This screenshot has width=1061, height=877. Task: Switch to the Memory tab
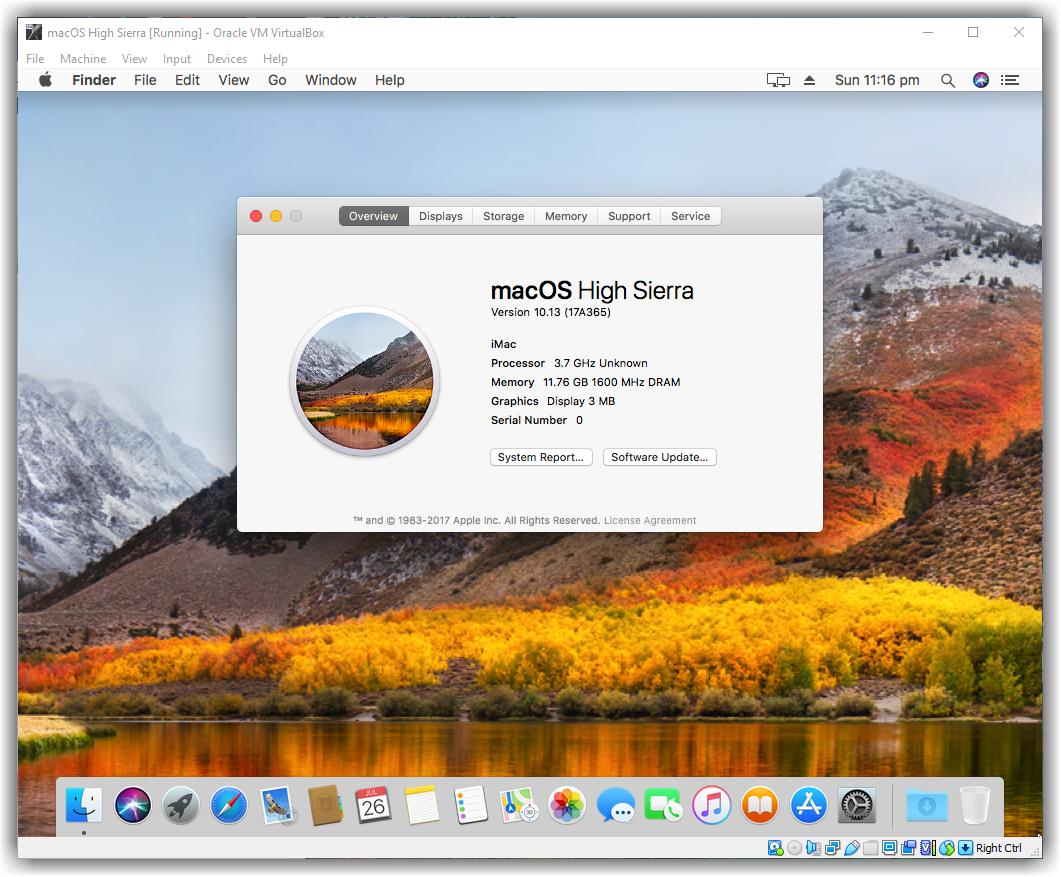coord(566,216)
